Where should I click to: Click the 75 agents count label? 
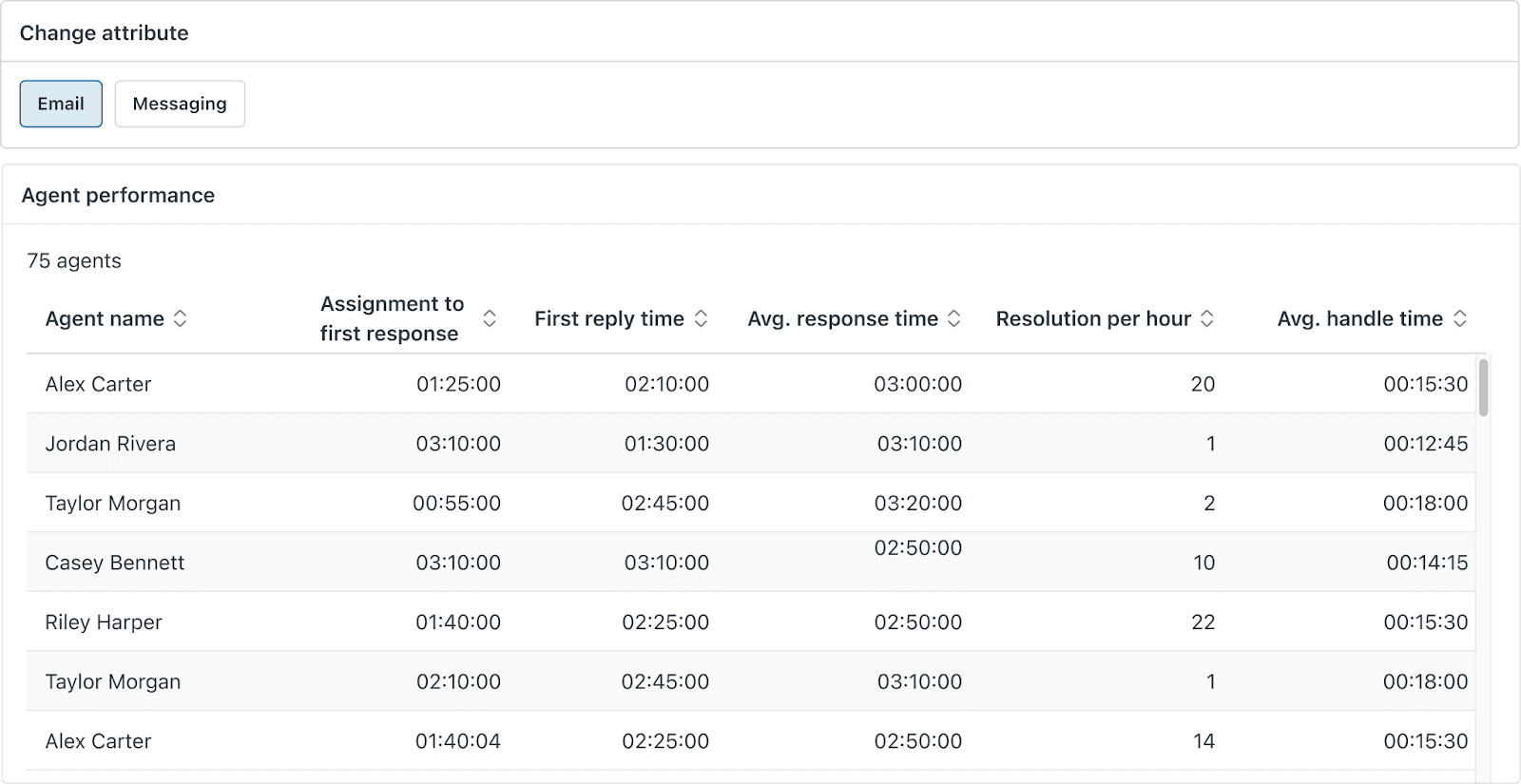(x=74, y=261)
